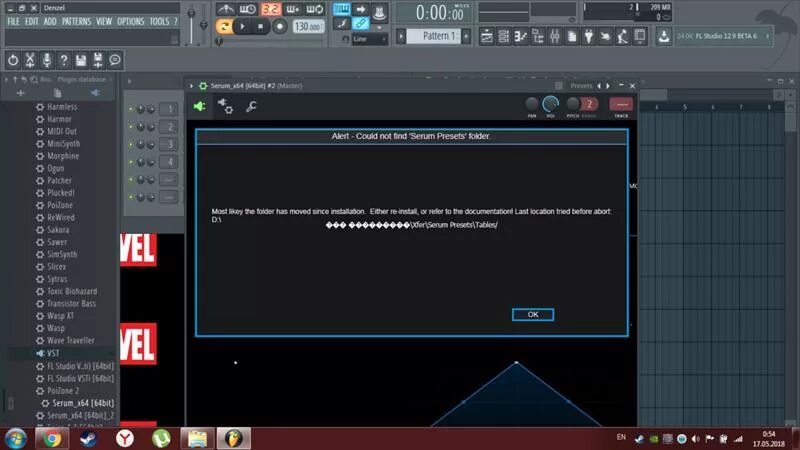Screen dimensions: 800x450
Task: Open the Line snap dropdown
Action: pos(369,39)
